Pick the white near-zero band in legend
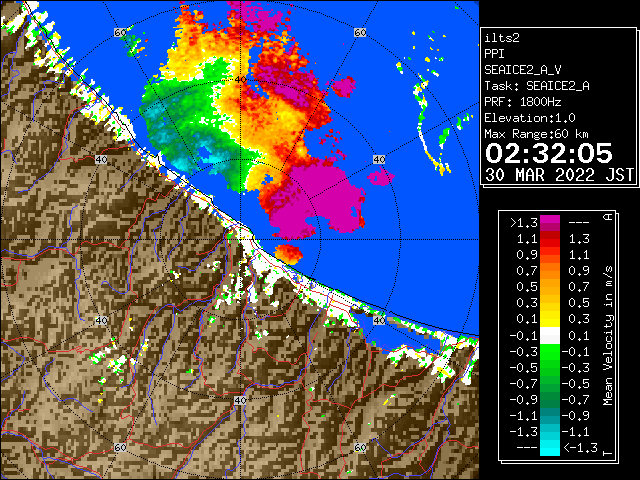This screenshot has height=480, width=640. point(550,336)
